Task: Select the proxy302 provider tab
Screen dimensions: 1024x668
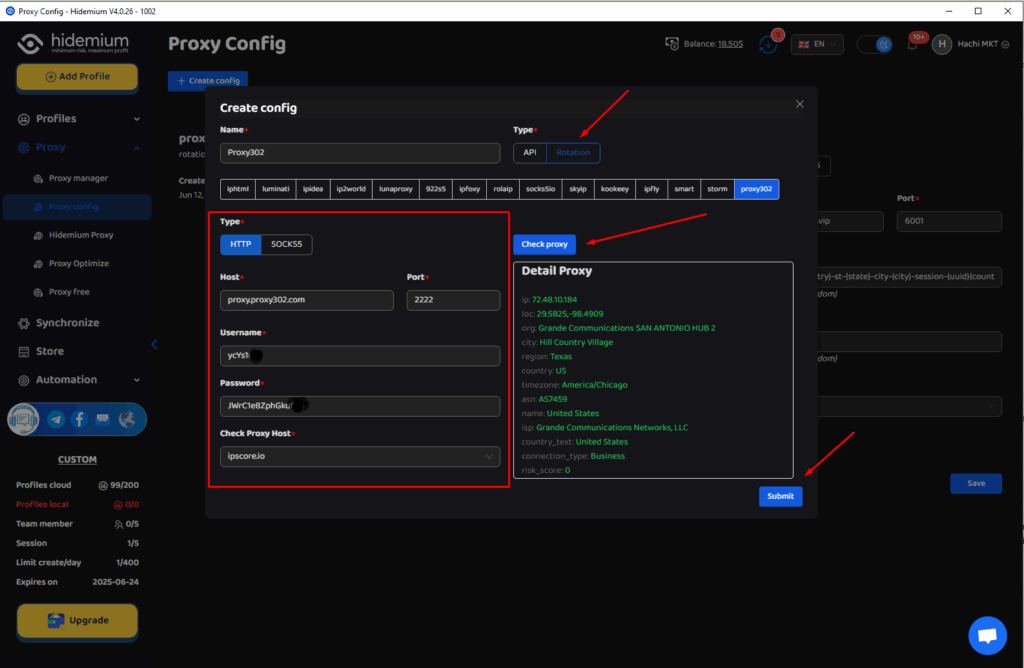Action: click(x=756, y=189)
